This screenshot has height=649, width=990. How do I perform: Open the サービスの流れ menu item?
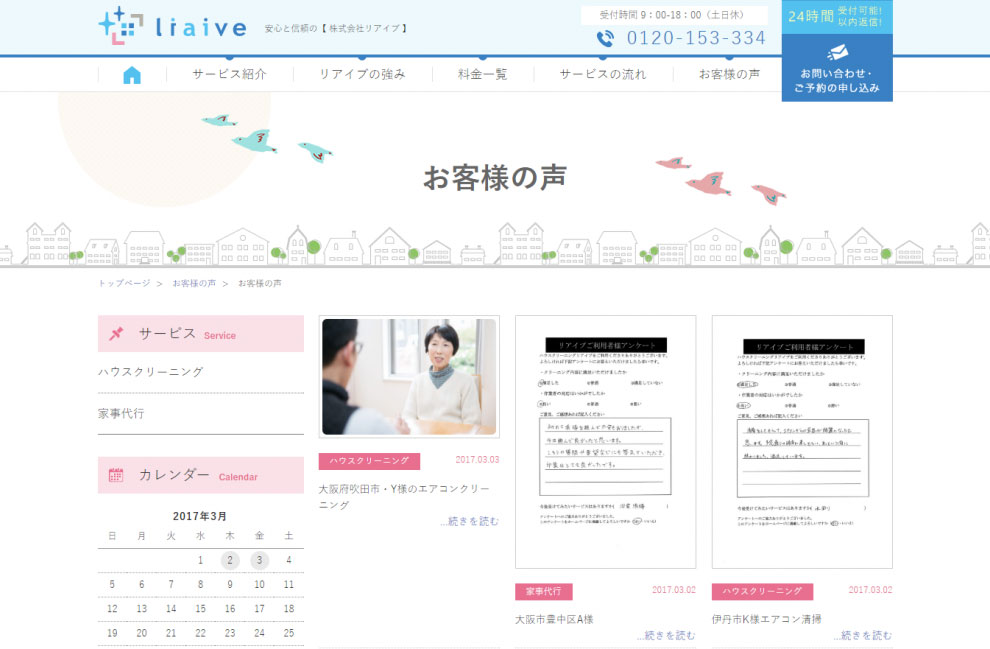pos(603,74)
